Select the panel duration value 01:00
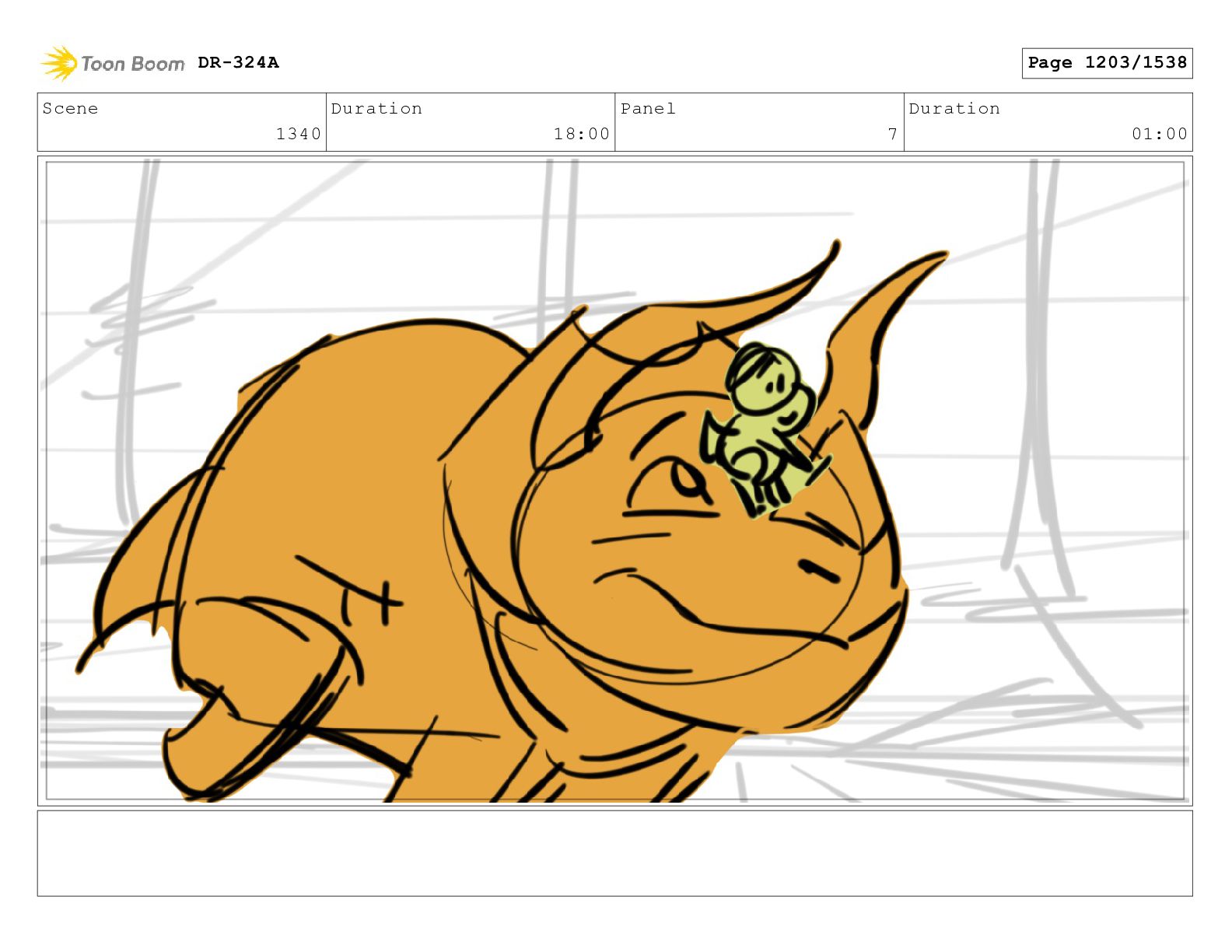The height and width of the screenshot is (952, 1232). coord(1160,134)
